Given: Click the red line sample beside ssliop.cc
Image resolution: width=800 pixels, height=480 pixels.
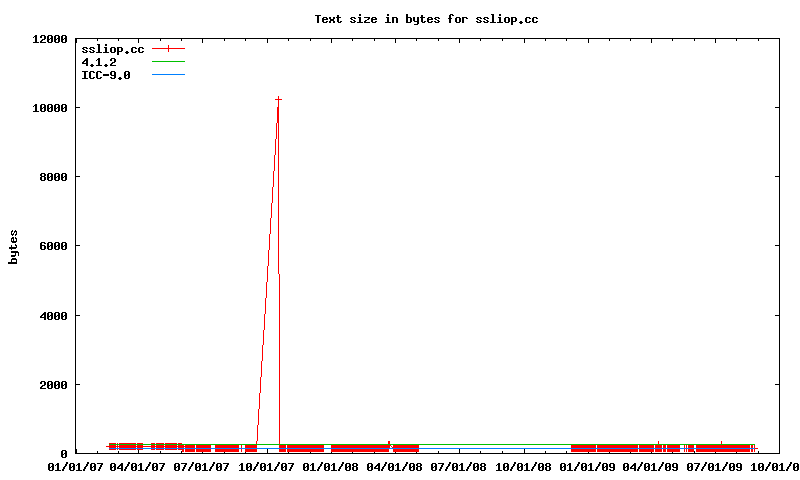Looking at the screenshot, I should click(169, 49).
